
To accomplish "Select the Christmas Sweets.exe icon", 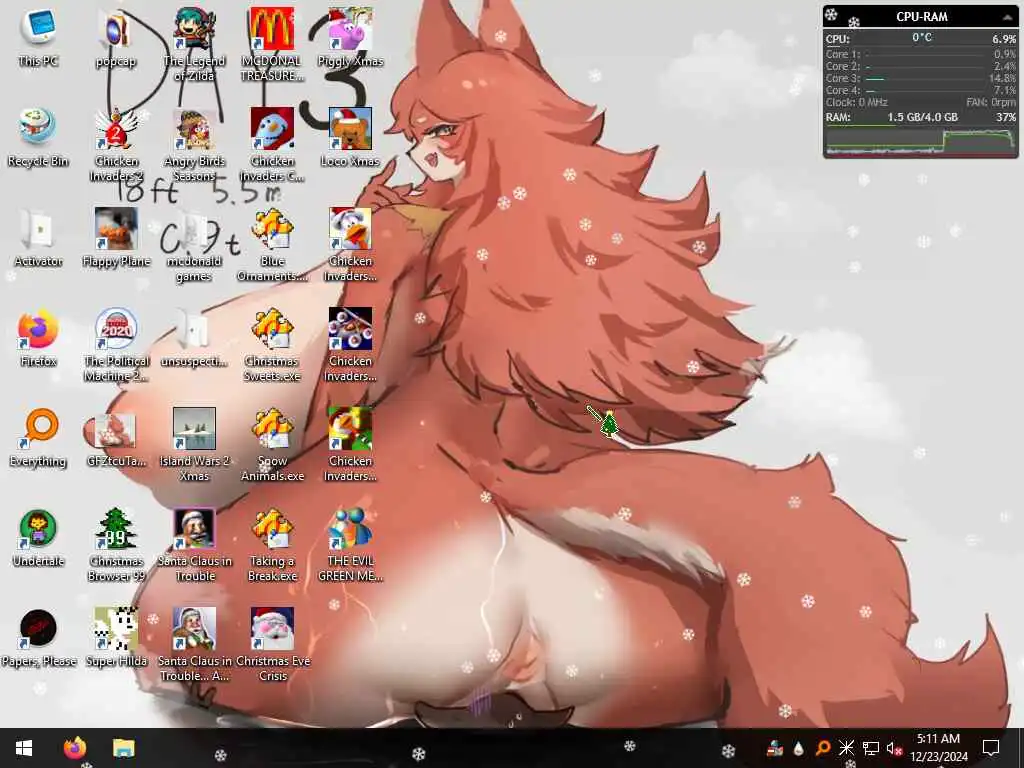I will (x=272, y=345).
